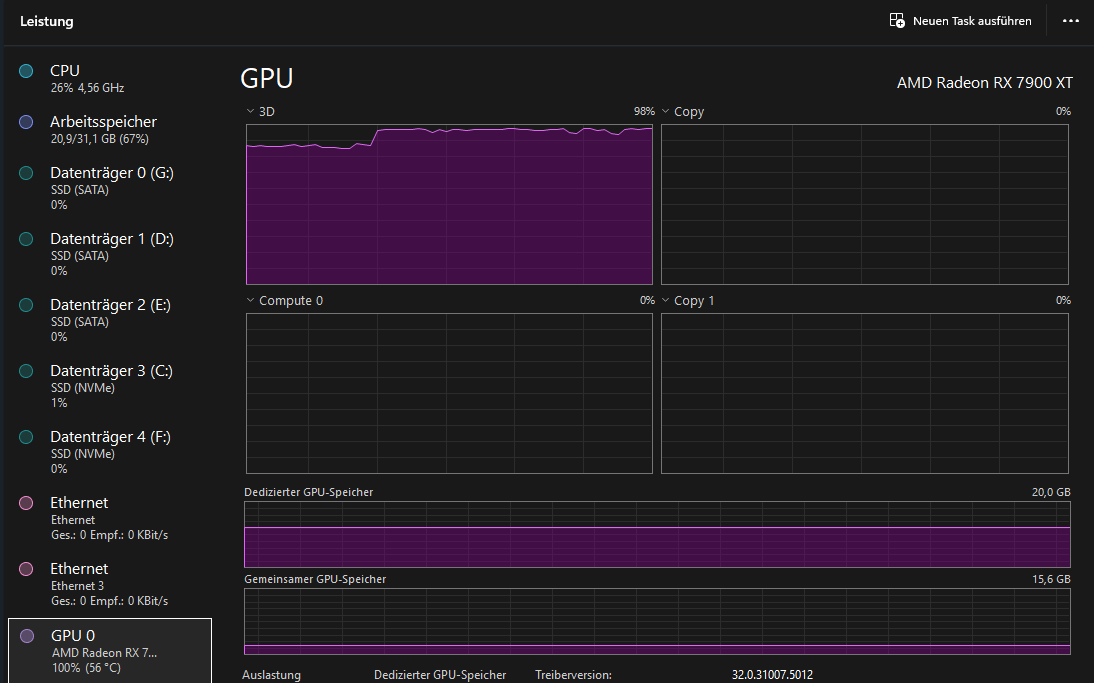The width and height of the screenshot is (1094, 683).
Task: Select Datenträger 1 (D:) entry
Action: point(110,253)
